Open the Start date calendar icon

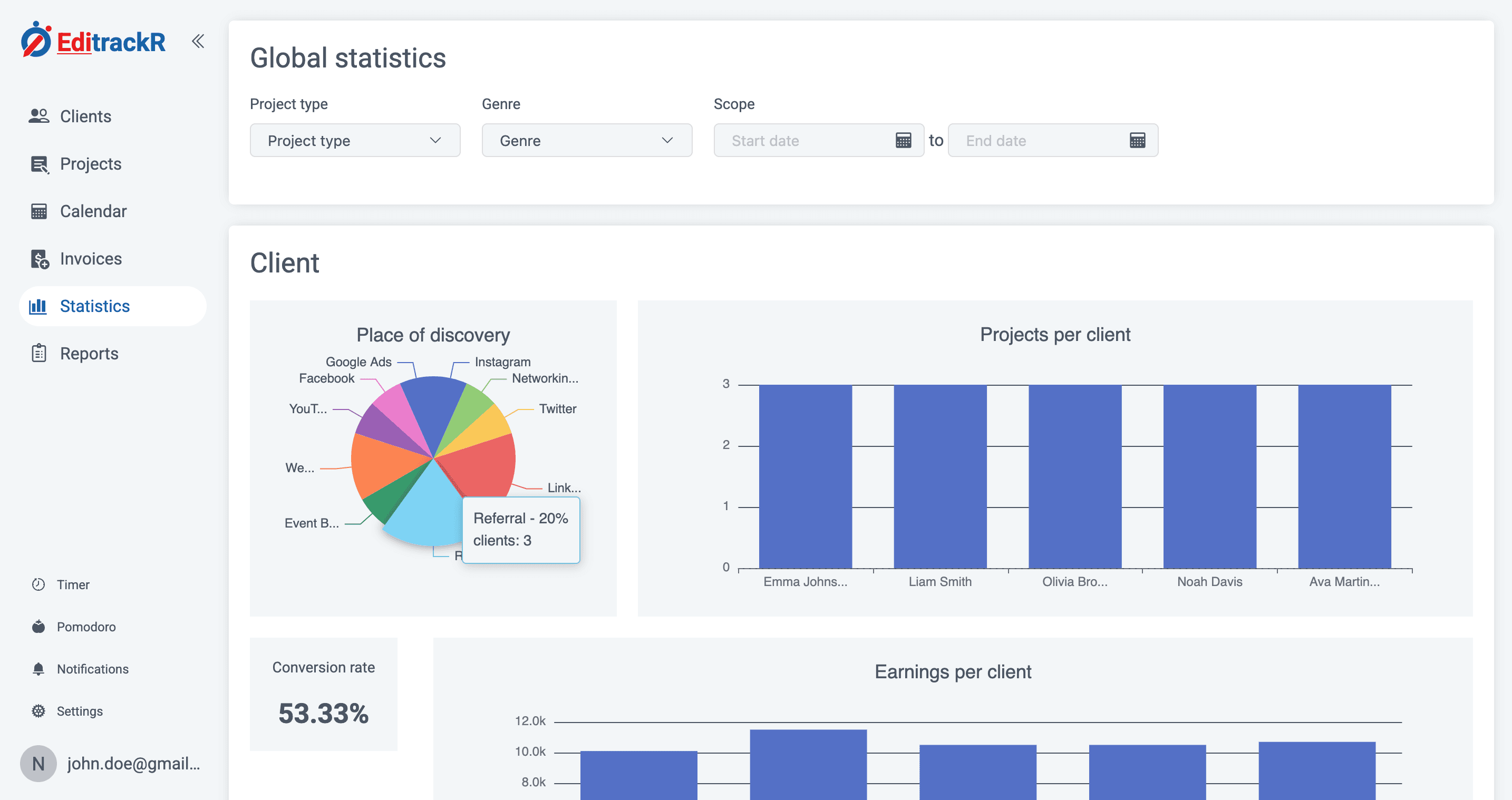coord(903,140)
